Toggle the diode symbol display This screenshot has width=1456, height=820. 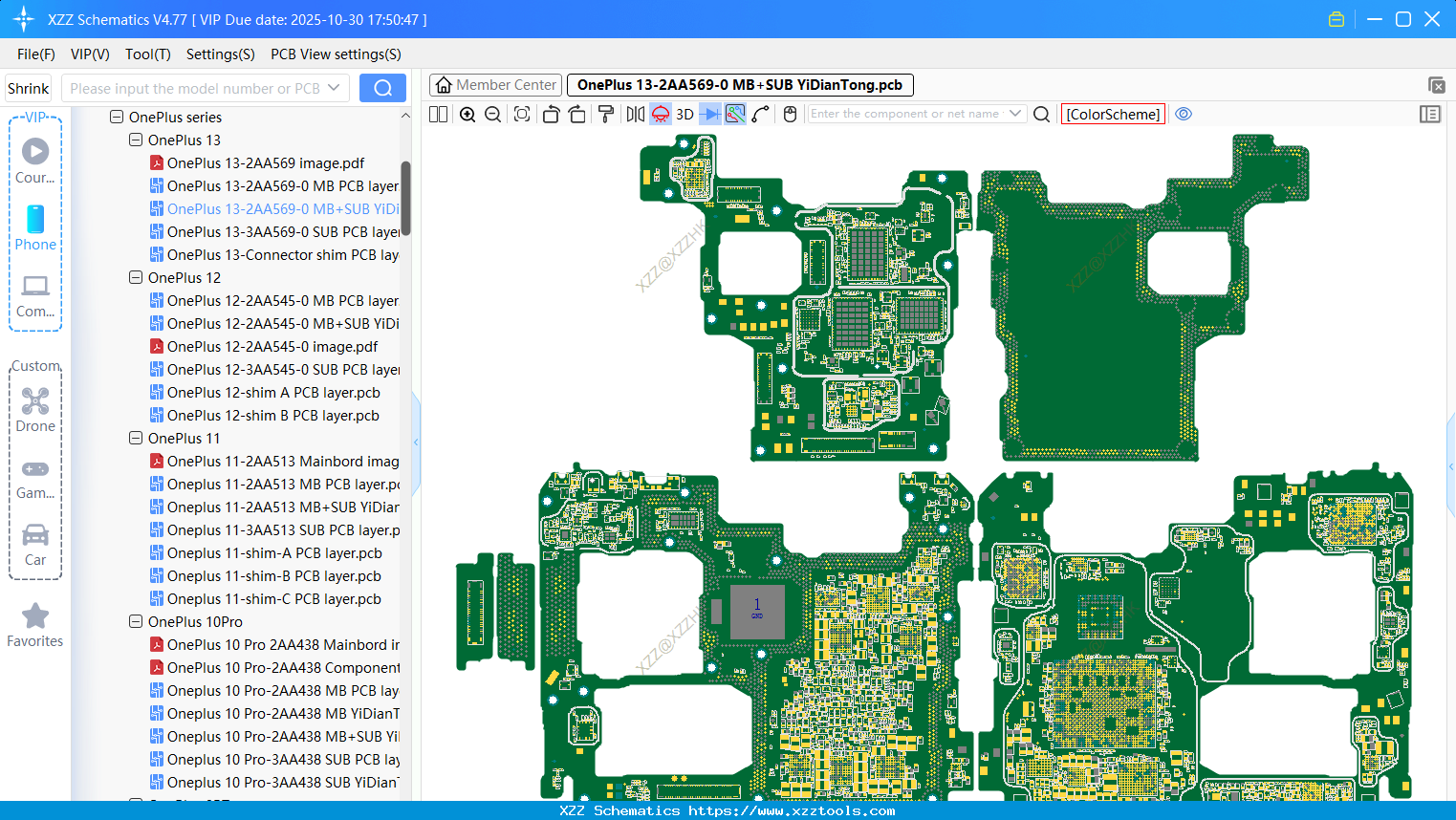710,115
